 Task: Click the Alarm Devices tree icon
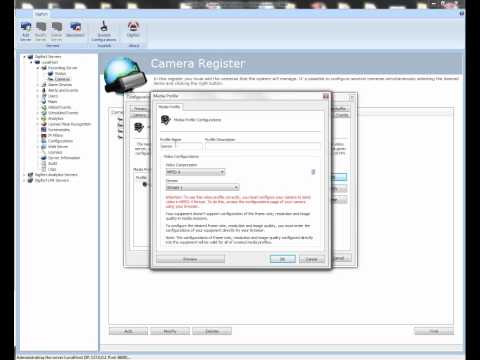pyautogui.click(x=44, y=85)
